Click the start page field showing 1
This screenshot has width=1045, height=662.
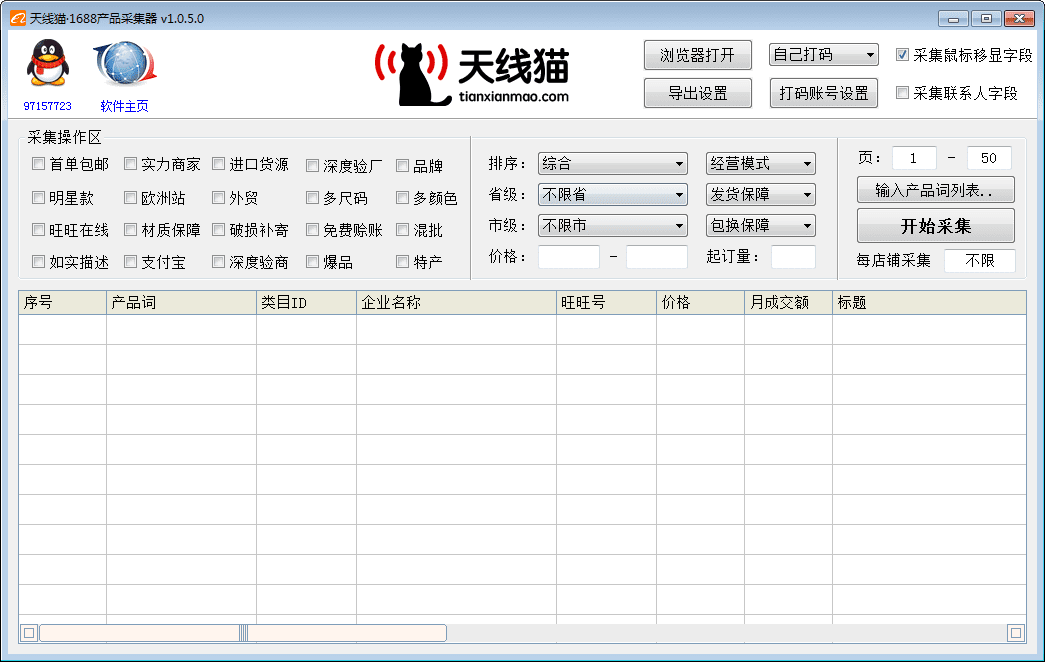[914, 158]
